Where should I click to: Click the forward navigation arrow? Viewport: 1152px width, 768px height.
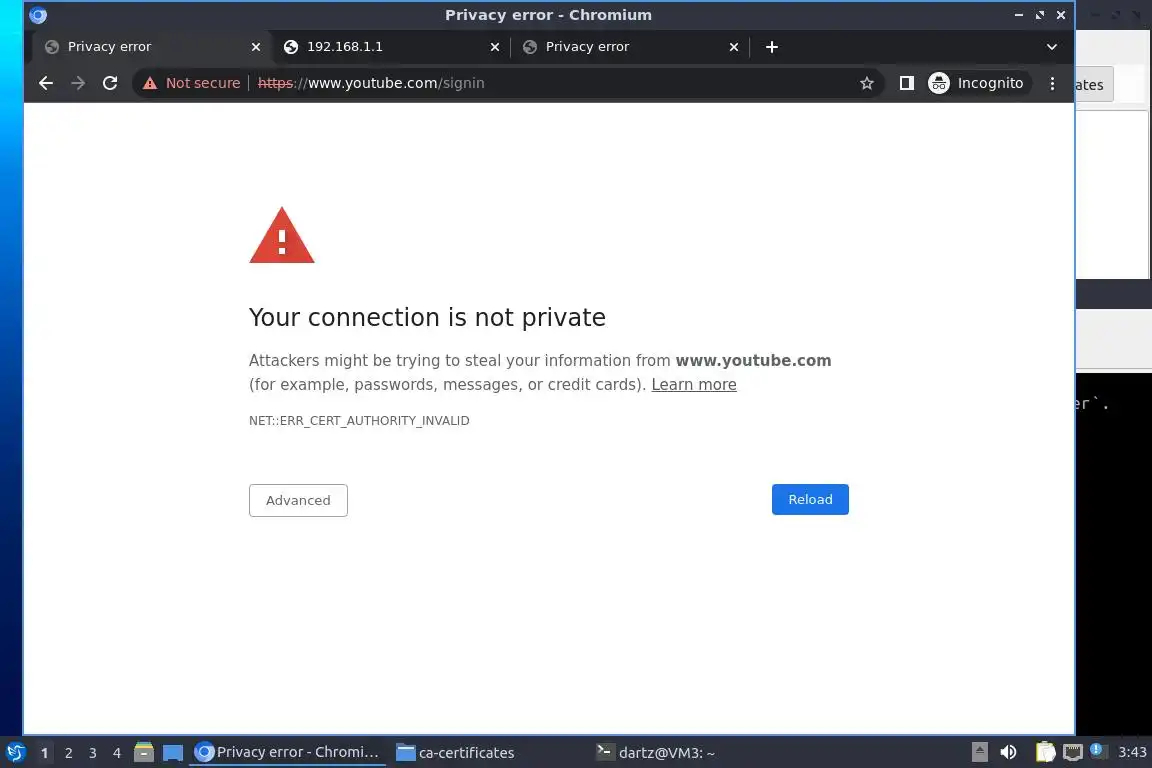[78, 83]
